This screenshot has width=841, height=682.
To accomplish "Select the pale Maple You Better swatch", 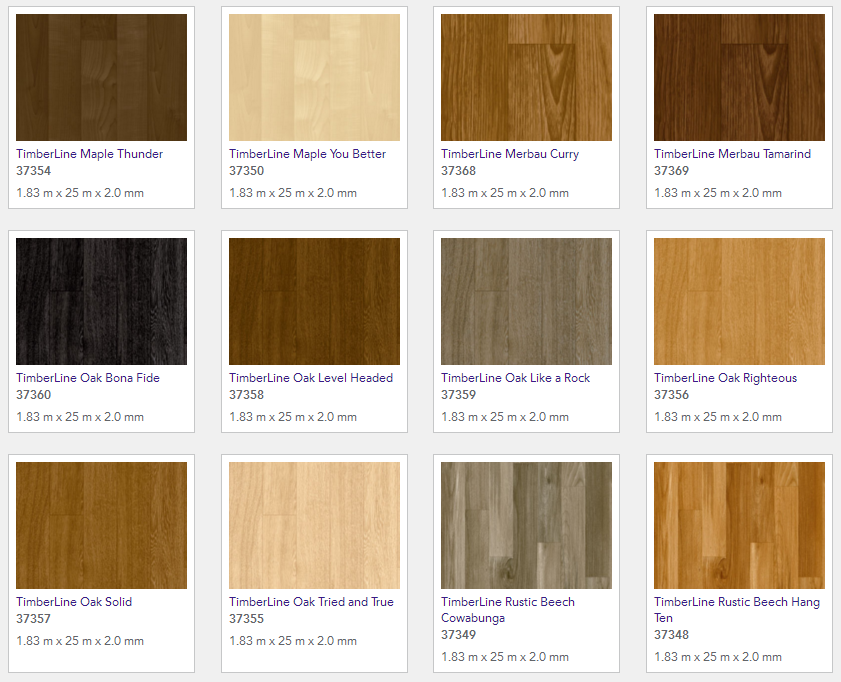I will click(314, 77).
